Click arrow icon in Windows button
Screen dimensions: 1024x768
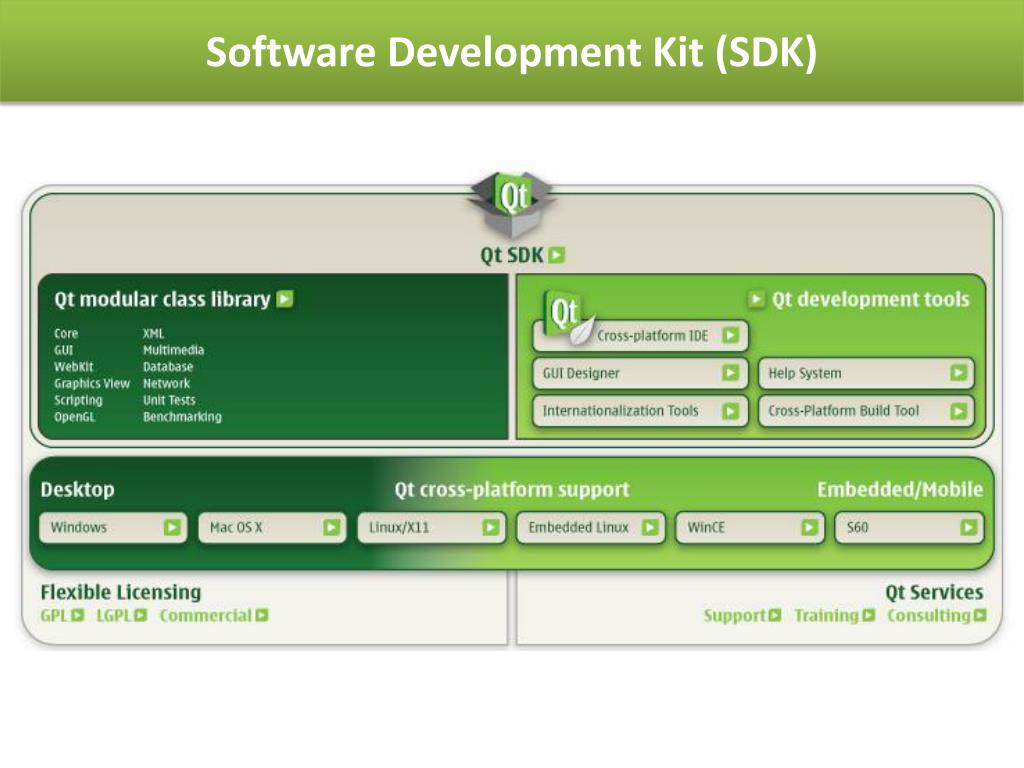tap(172, 527)
